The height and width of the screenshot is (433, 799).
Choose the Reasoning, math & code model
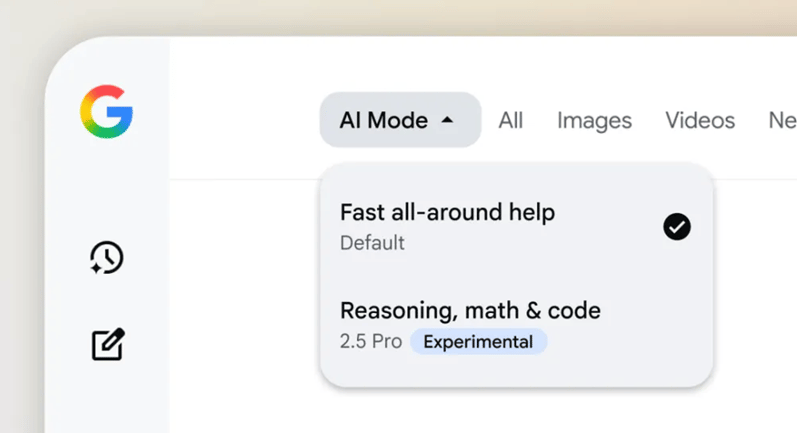tap(516, 326)
